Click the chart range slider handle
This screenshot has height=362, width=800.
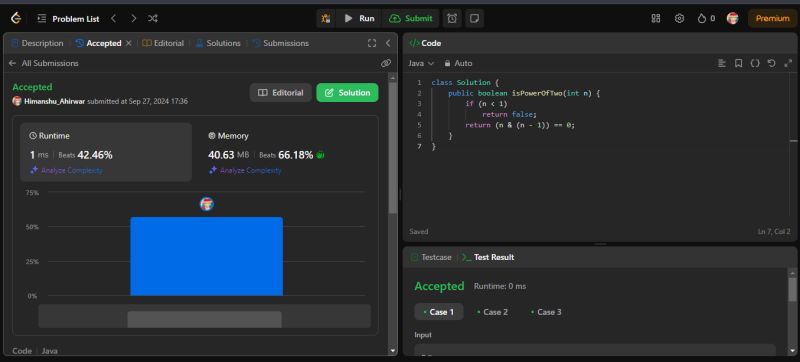click(x=204, y=319)
